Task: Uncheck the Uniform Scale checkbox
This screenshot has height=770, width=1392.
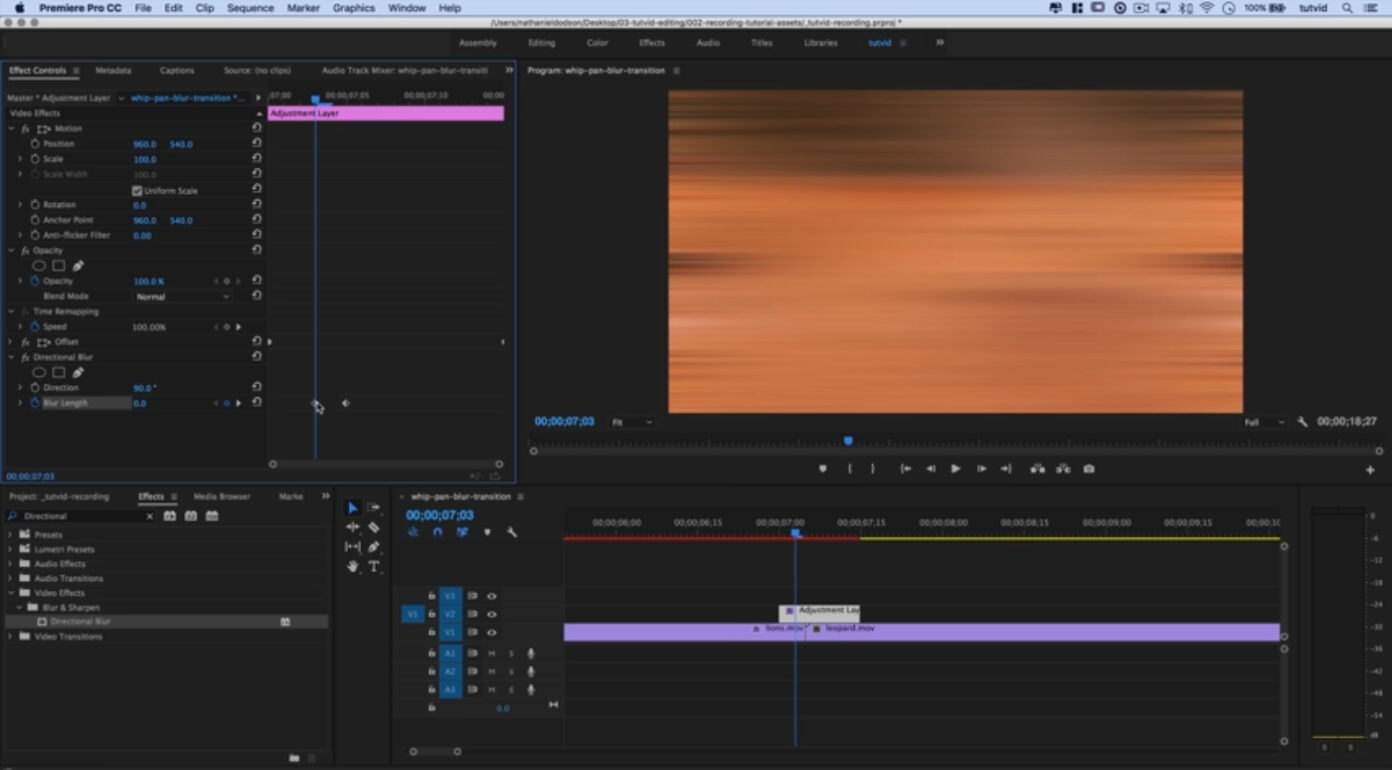Action: click(137, 190)
